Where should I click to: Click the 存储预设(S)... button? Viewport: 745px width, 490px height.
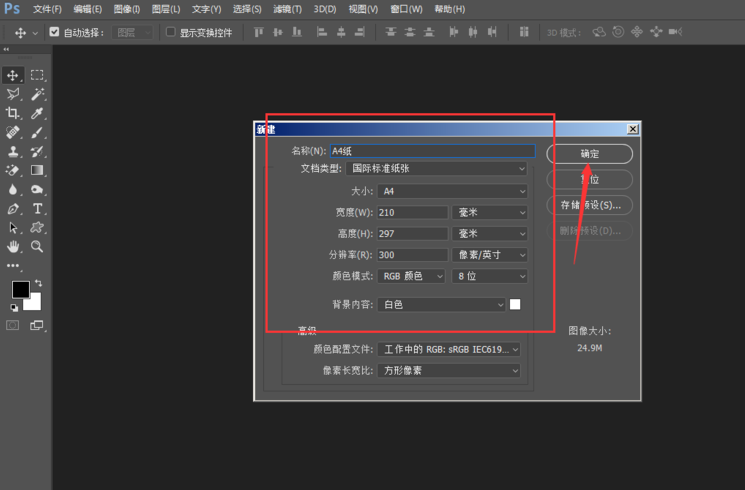[x=590, y=205]
